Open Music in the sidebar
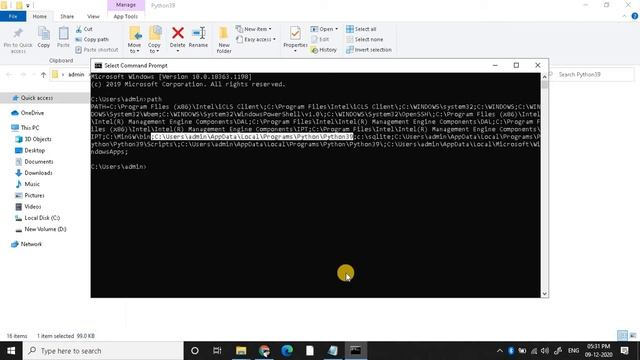640x360 pixels. (x=32, y=184)
